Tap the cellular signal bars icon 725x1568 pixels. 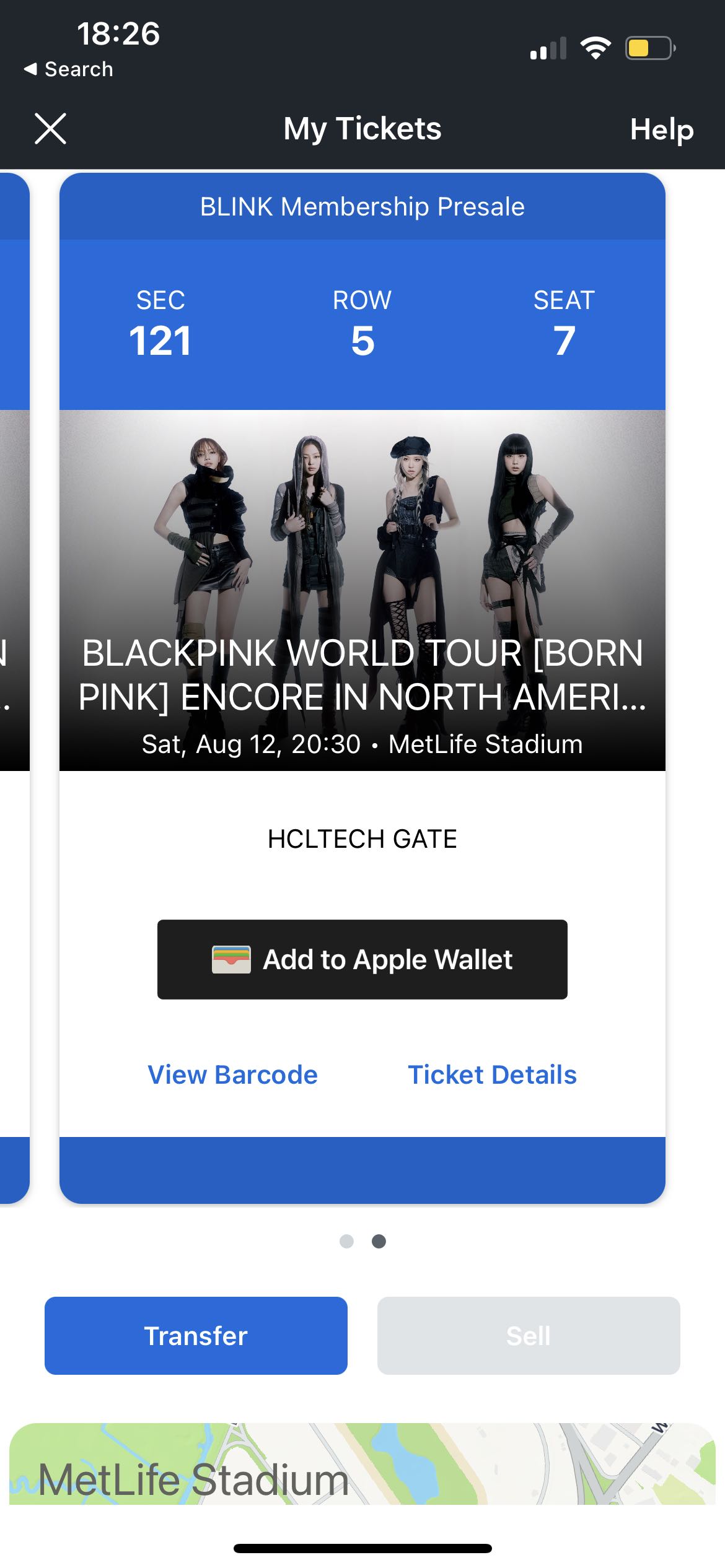coord(548,49)
